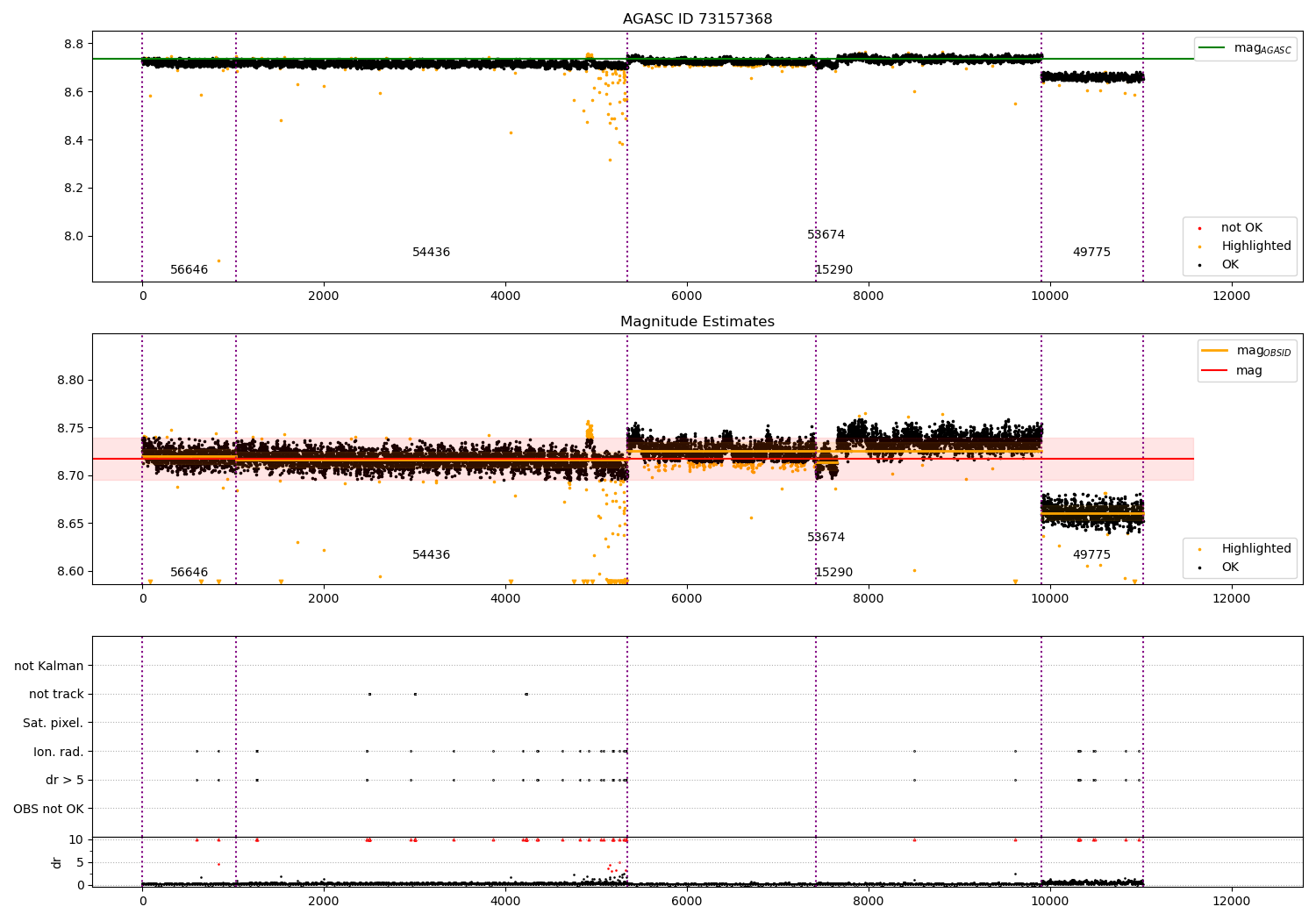Click the title 'AGASC ID 73157368'
The height and width of the screenshot is (921, 1316).
(x=697, y=19)
